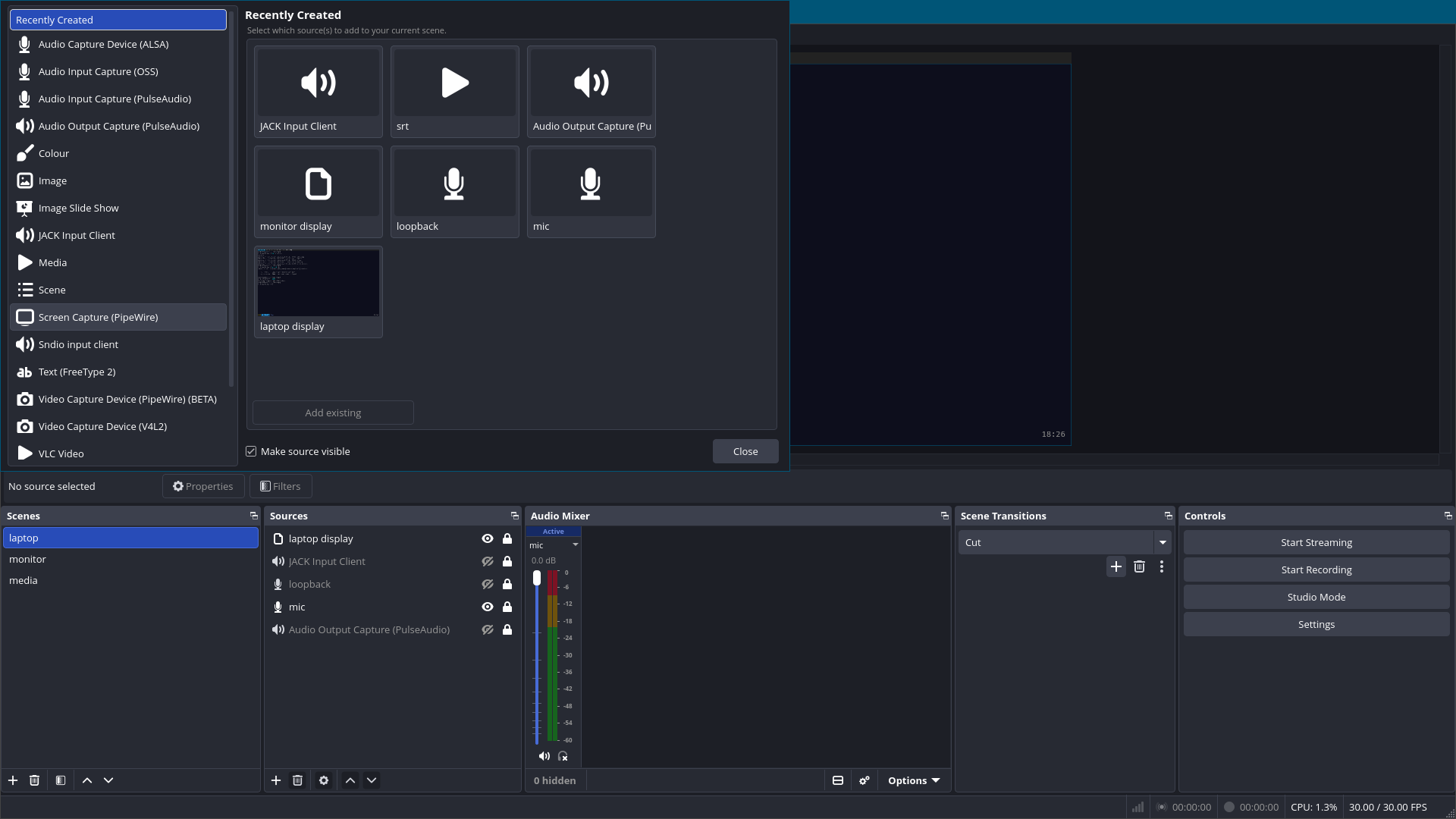This screenshot has width=1456, height=819.
Task: Remove selected scene with trash icon
Action: click(x=34, y=780)
